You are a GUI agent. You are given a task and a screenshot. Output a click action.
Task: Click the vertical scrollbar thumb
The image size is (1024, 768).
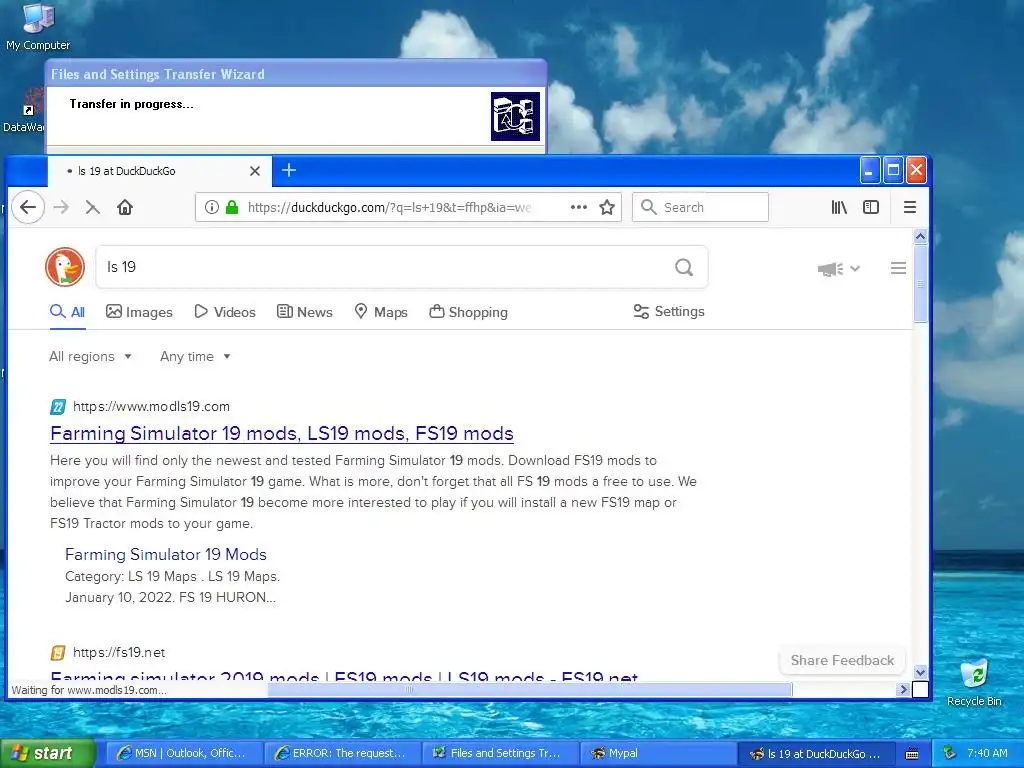coord(920,283)
